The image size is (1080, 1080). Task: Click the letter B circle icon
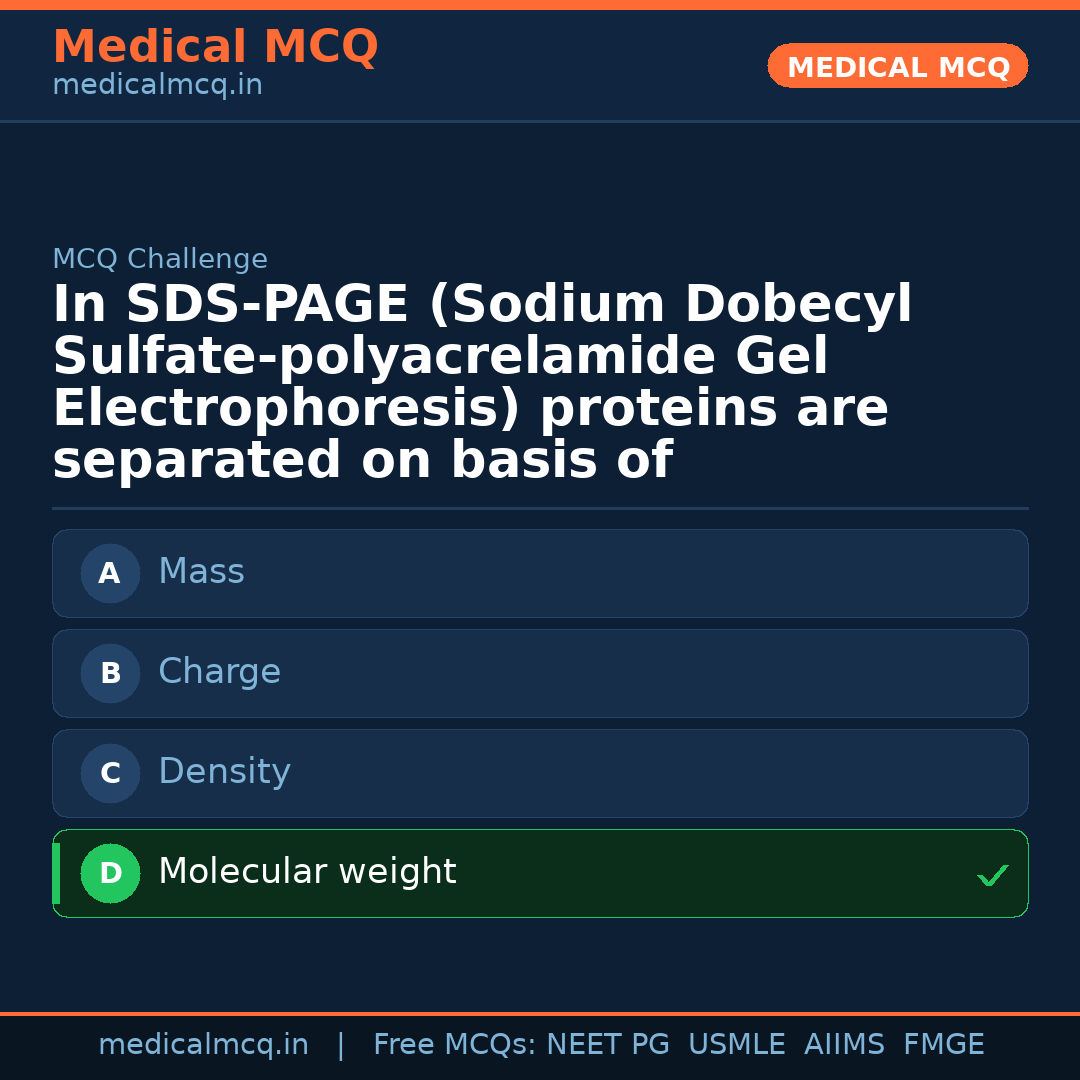click(110, 674)
